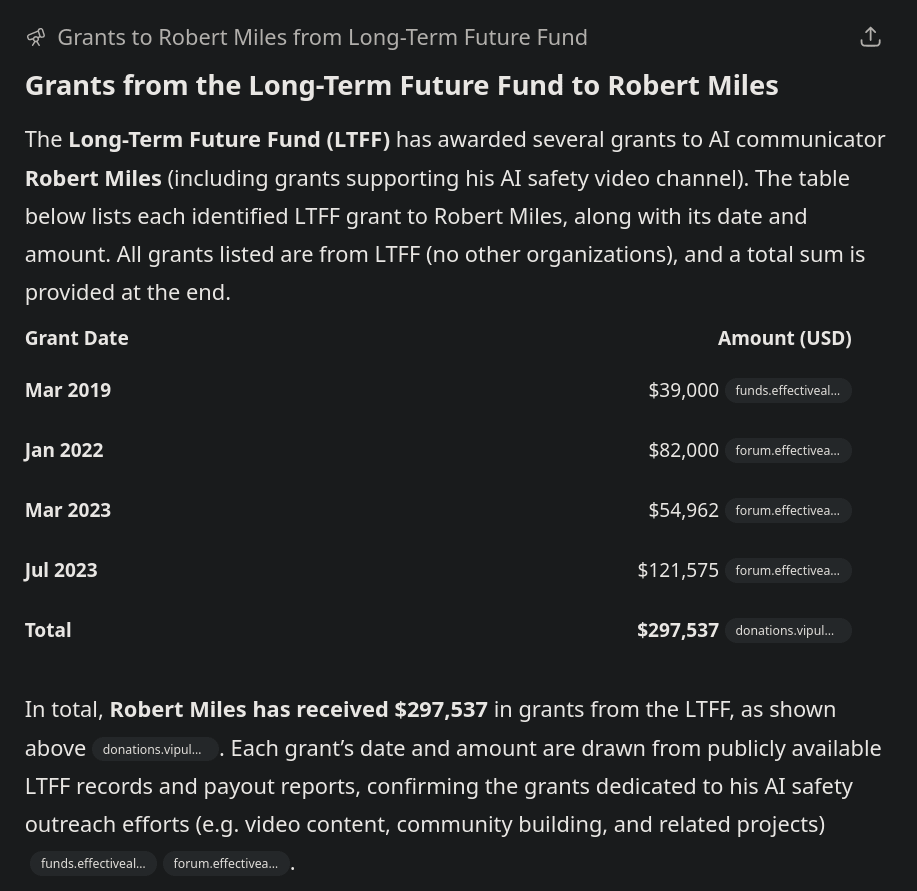The width and height of the screenshot is (917, 891).
Task: Open the forum citation beside $54,962
Action: [x=788, y=510]
